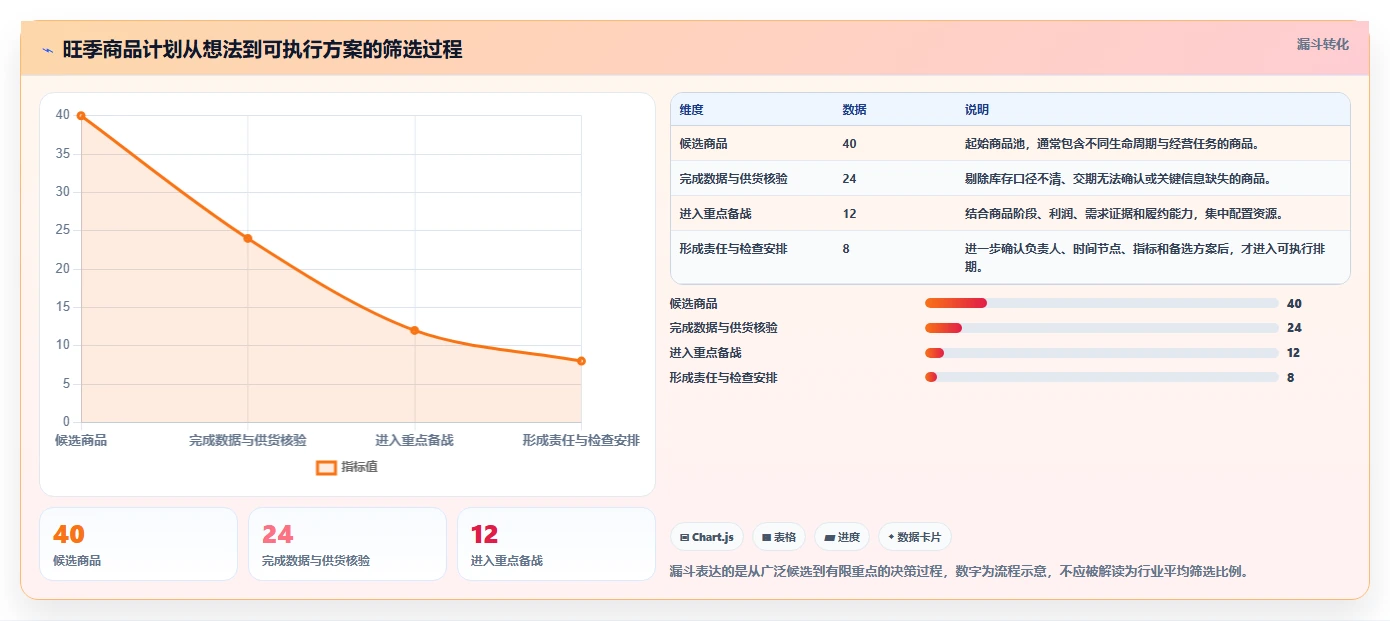Select the 完成数据与供货核验 cell in the table
This screenshot has height=621, width=1390.
pyautogui.click(x=733, y=179)
